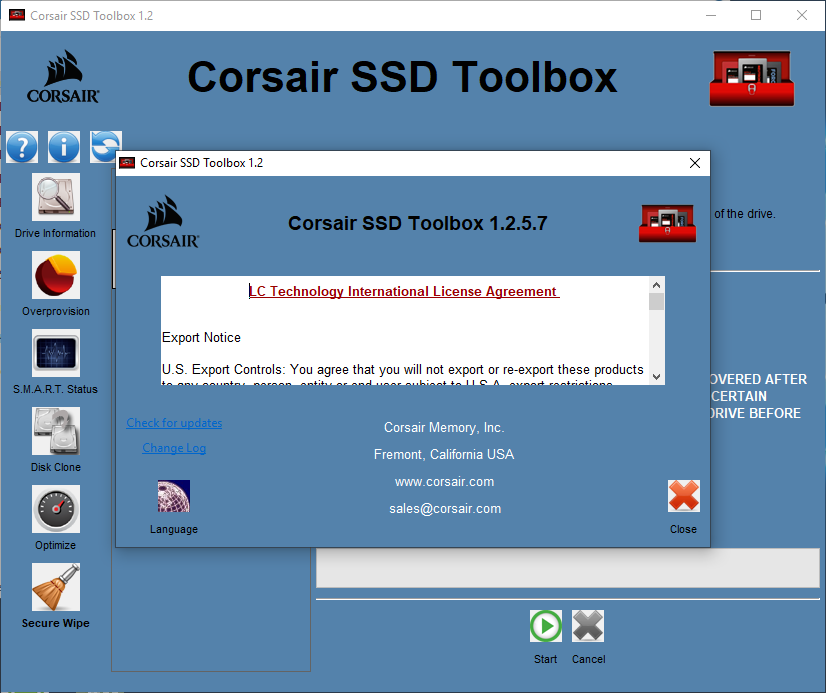Screen dimensions: 826x693
Task: View the Change Log
Action: pyautogui.click(x=173, y=447)
